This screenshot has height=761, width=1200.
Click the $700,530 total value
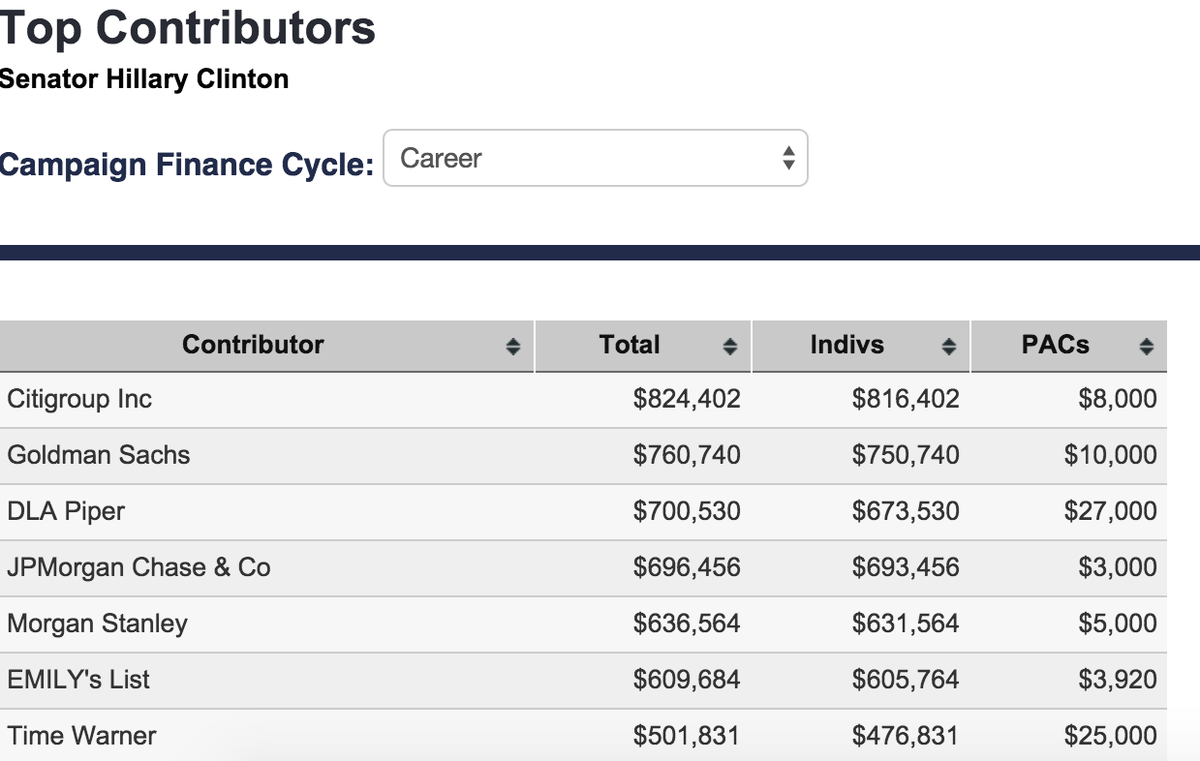[687, 511]
